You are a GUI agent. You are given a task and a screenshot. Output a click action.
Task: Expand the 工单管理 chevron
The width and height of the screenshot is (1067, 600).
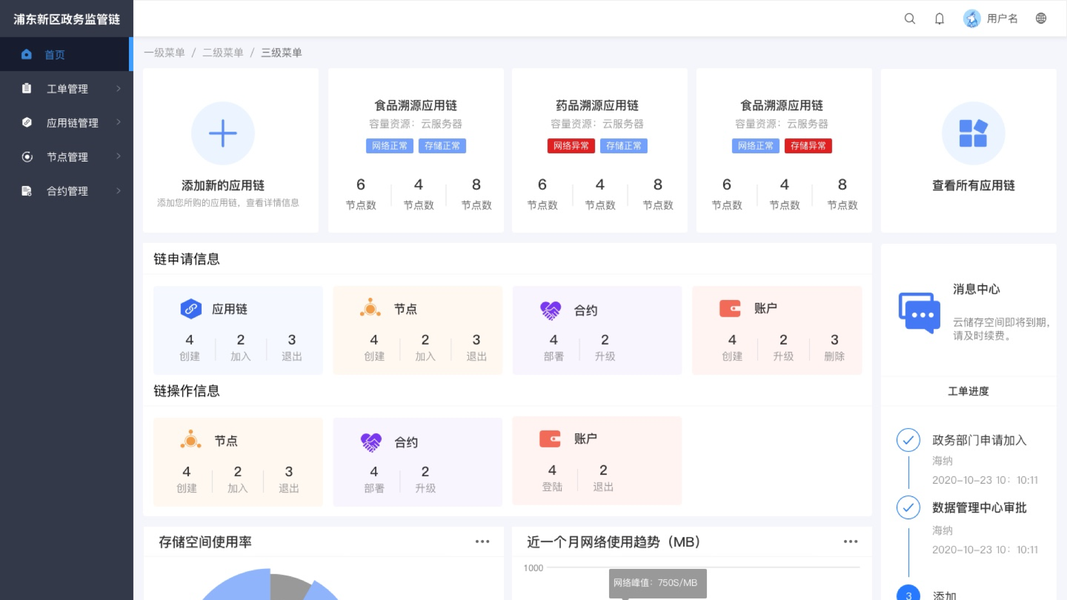(x=118, y=88)
